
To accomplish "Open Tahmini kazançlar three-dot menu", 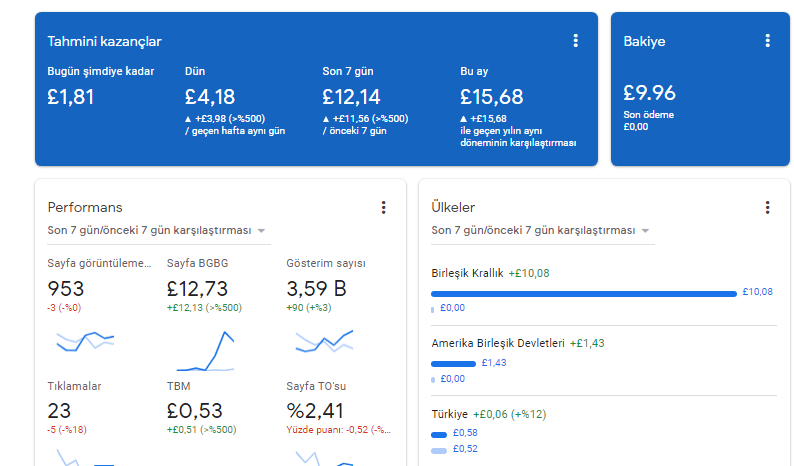I will (575, 41).
